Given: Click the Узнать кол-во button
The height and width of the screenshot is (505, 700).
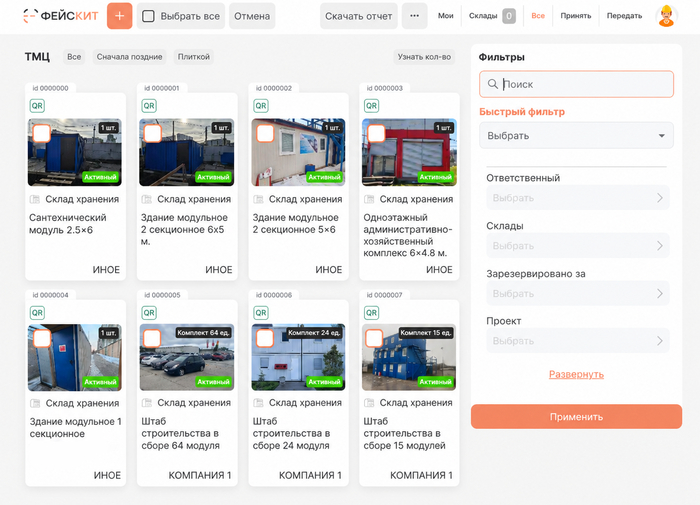Looking at the screenshot, I should coord(424,57).
